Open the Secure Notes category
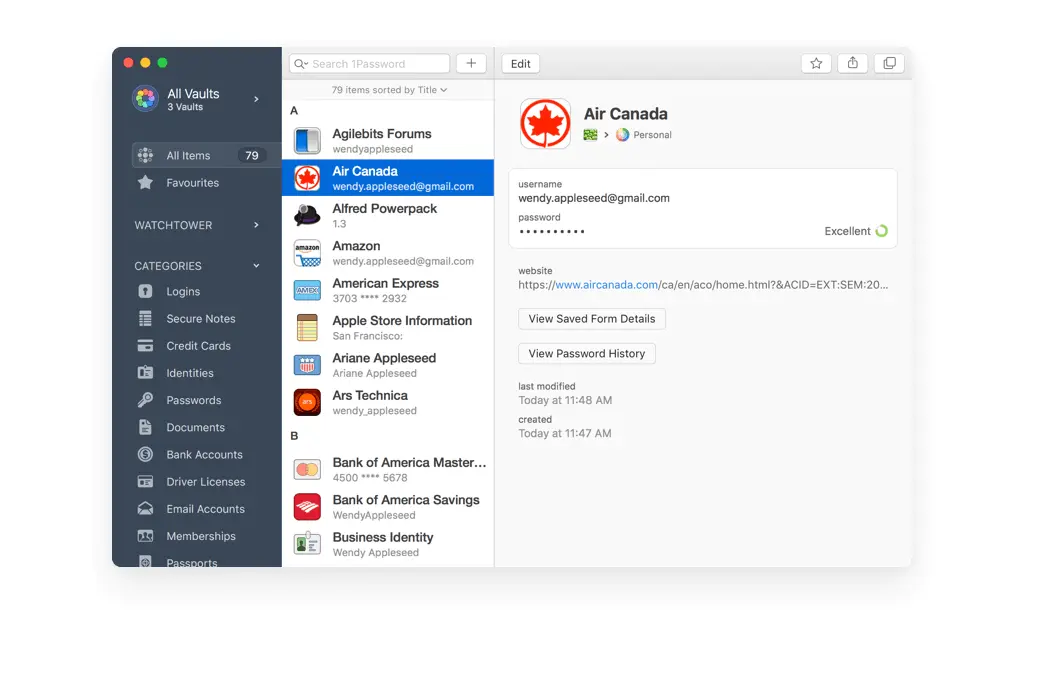This screenshot has width=1040, height=700. pos(200,318)
